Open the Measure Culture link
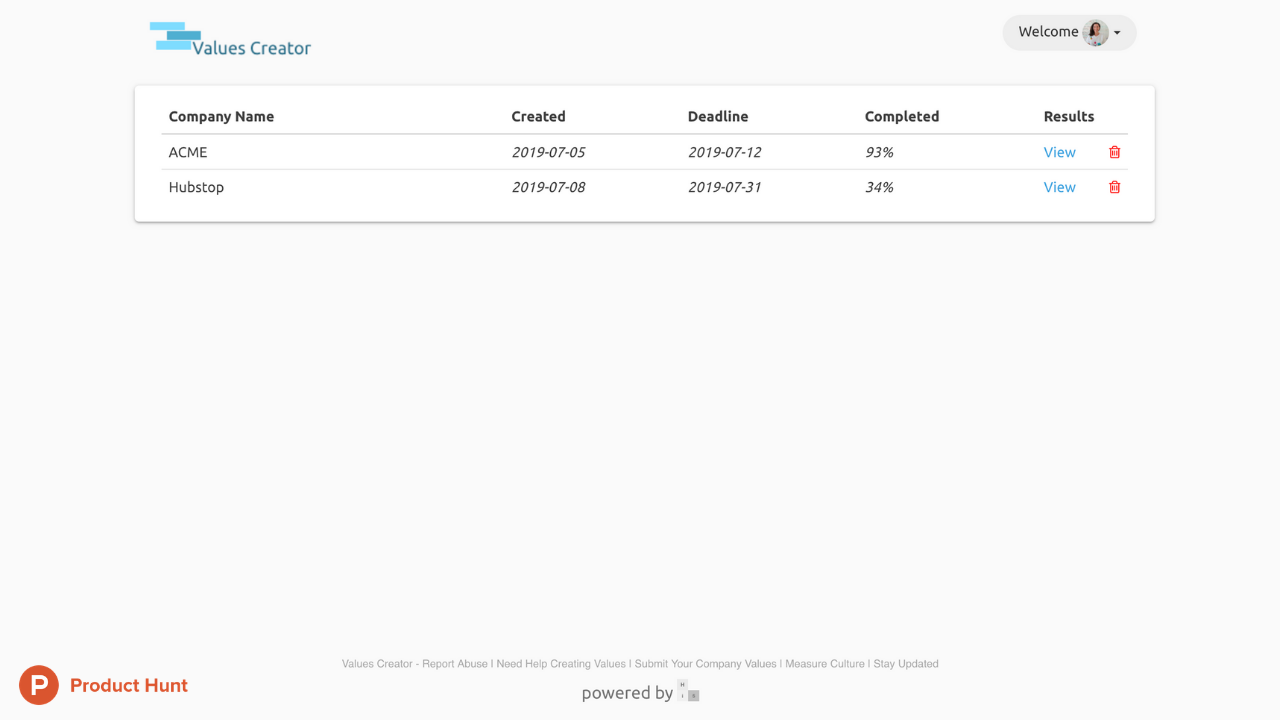 (825, 663)
